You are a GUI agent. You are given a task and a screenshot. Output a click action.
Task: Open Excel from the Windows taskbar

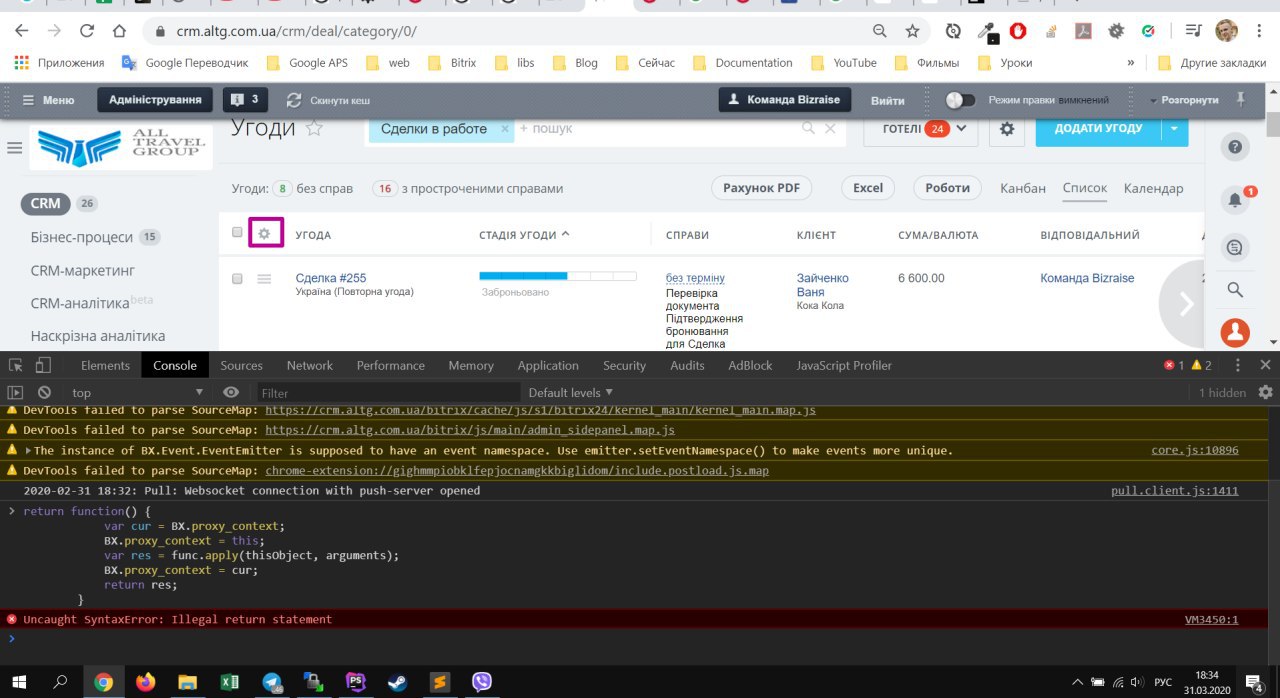point(229,682)
